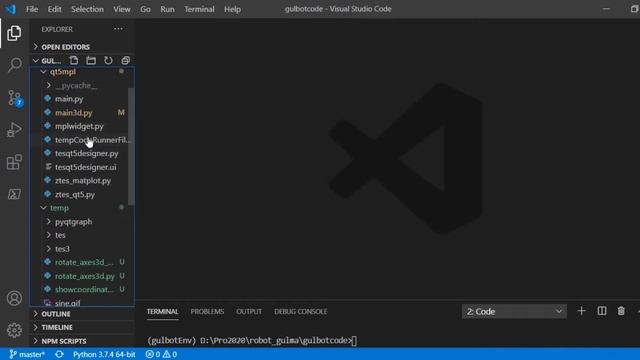Open the Help menu

(x=232, y=9)
